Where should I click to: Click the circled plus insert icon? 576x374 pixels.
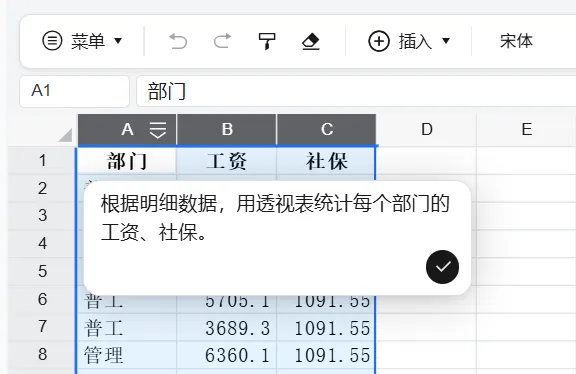(x=379, y=41)
